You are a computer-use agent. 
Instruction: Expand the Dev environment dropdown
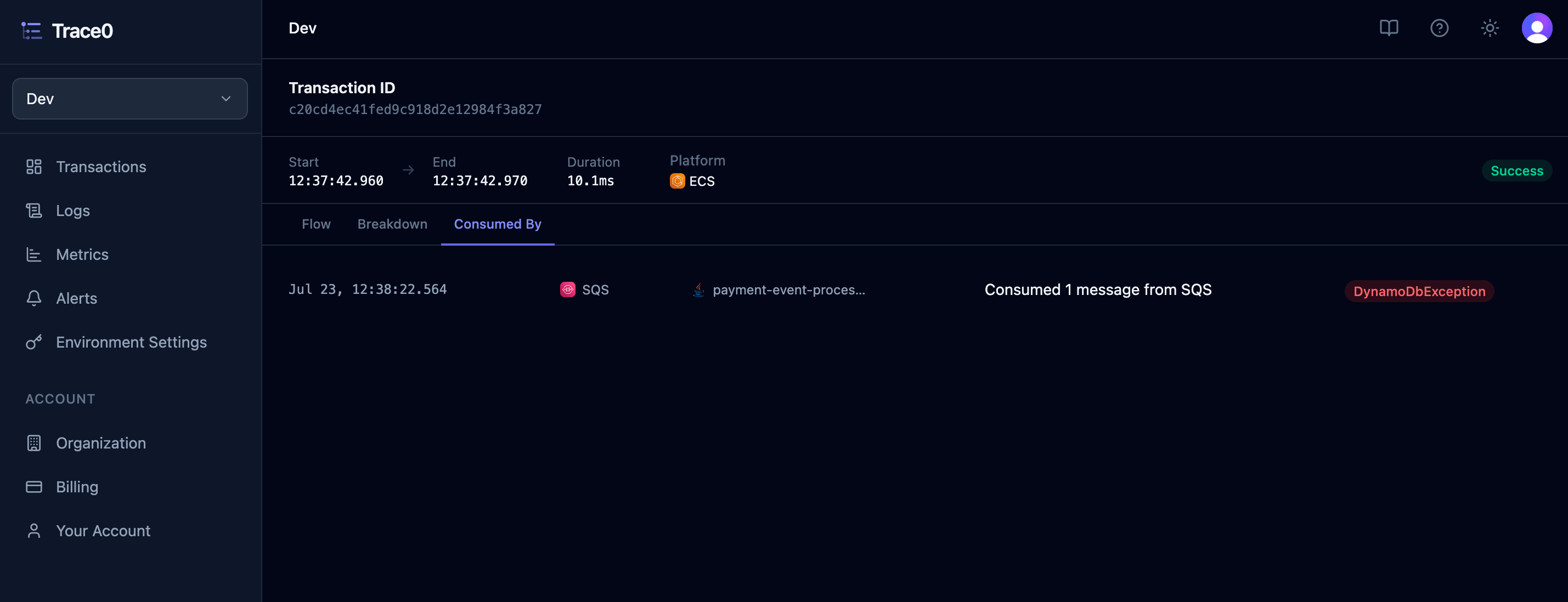(x=129, y=99)
